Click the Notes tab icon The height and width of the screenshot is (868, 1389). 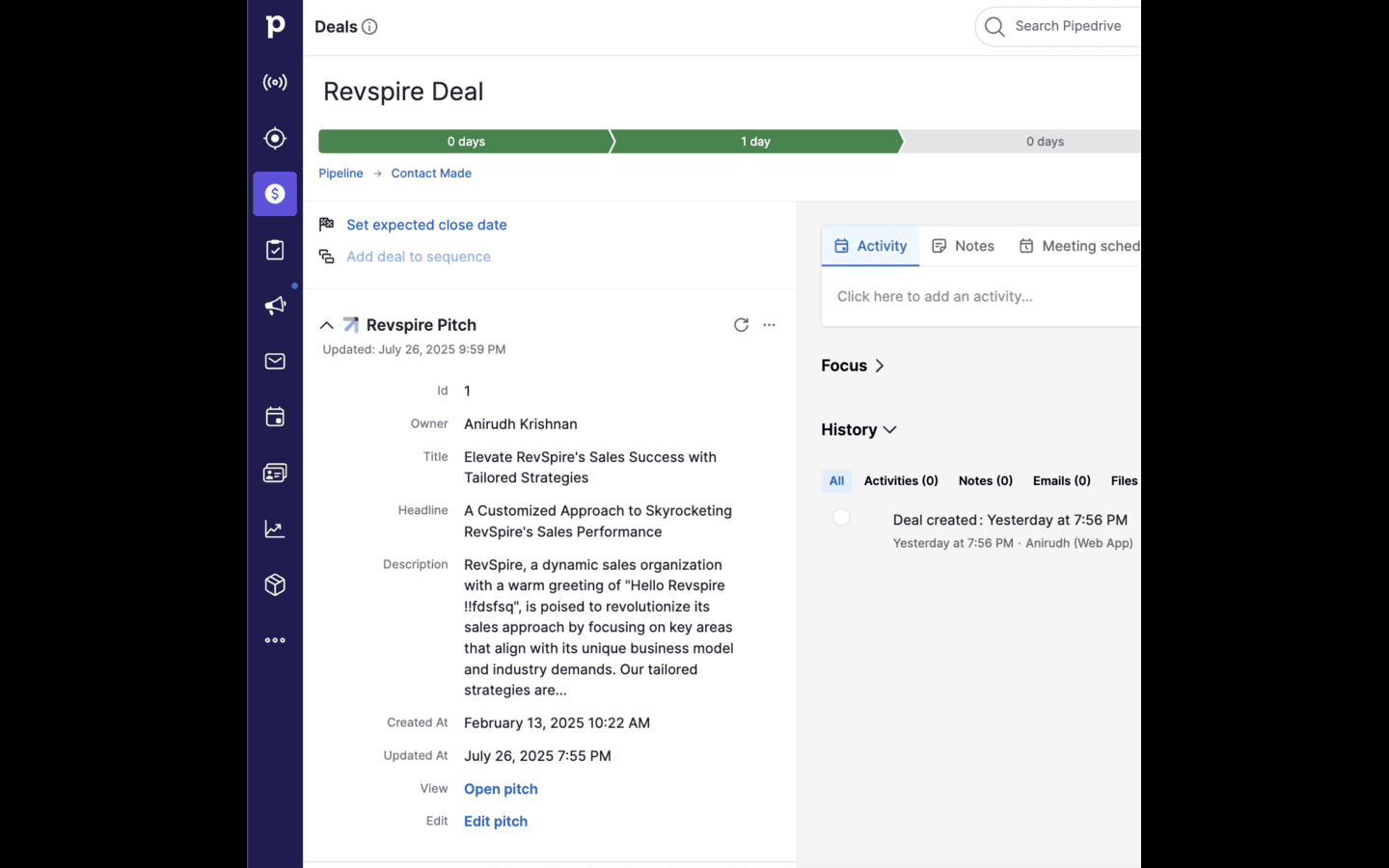click(939, 246)
